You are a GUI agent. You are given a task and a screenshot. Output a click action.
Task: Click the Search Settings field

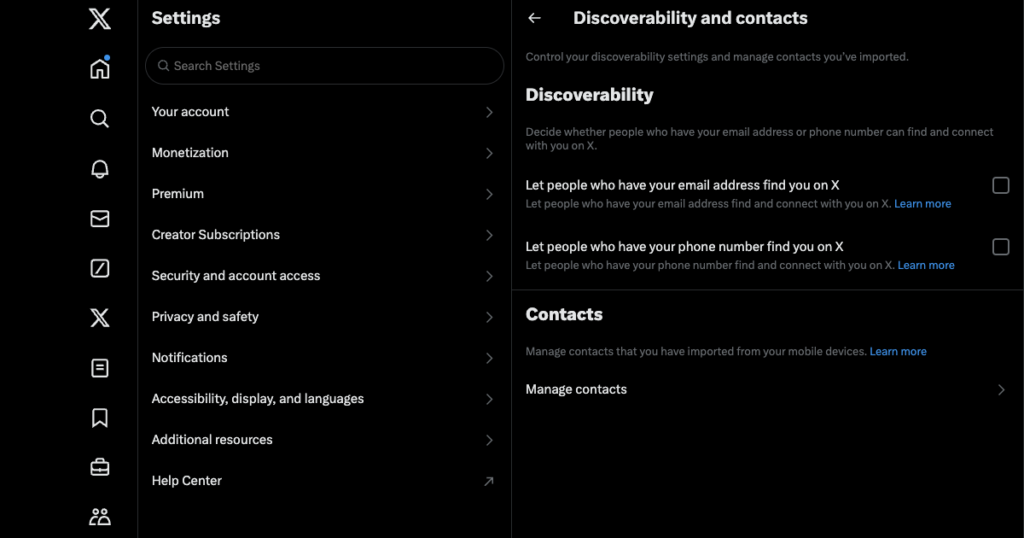(x=324, y=66)
